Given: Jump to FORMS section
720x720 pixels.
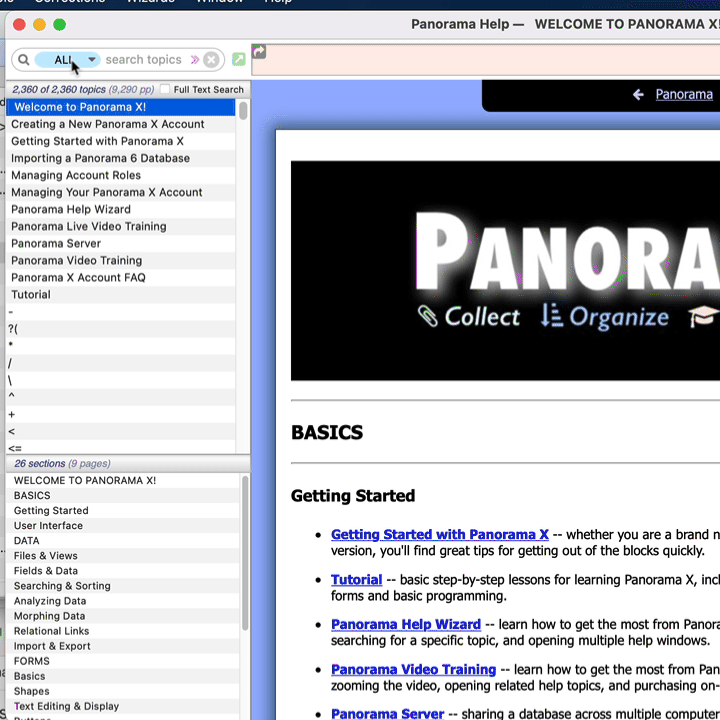Looking at the screenshot, I should (x=123, y=661).
